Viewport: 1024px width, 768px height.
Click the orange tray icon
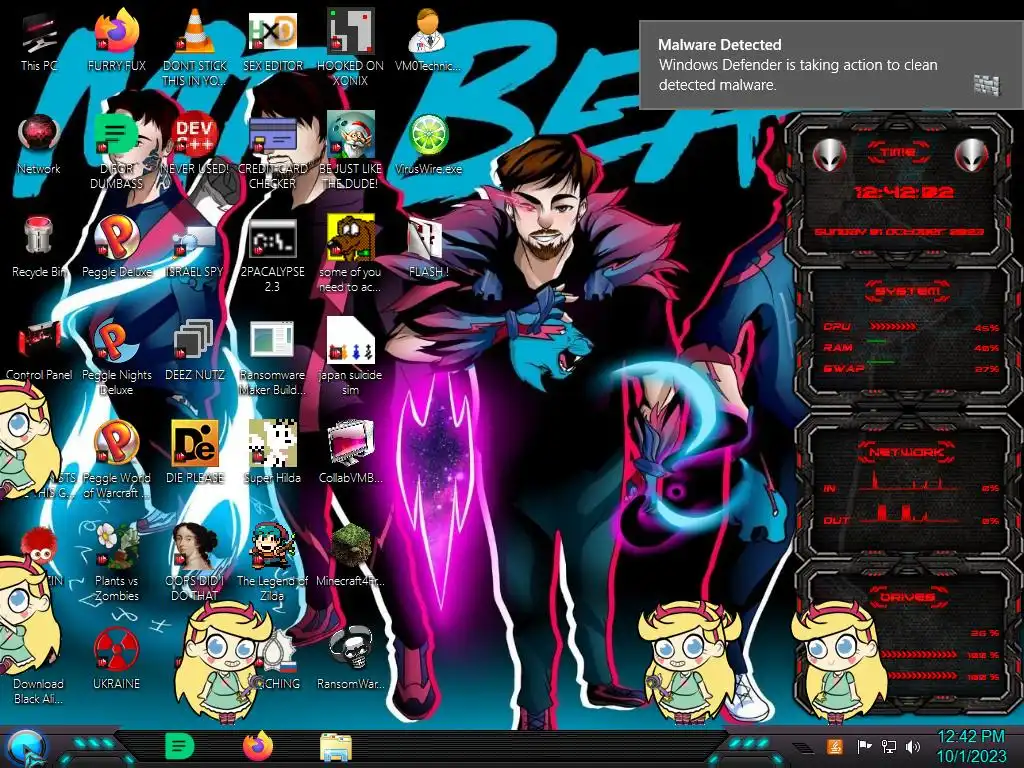point(835,746)
